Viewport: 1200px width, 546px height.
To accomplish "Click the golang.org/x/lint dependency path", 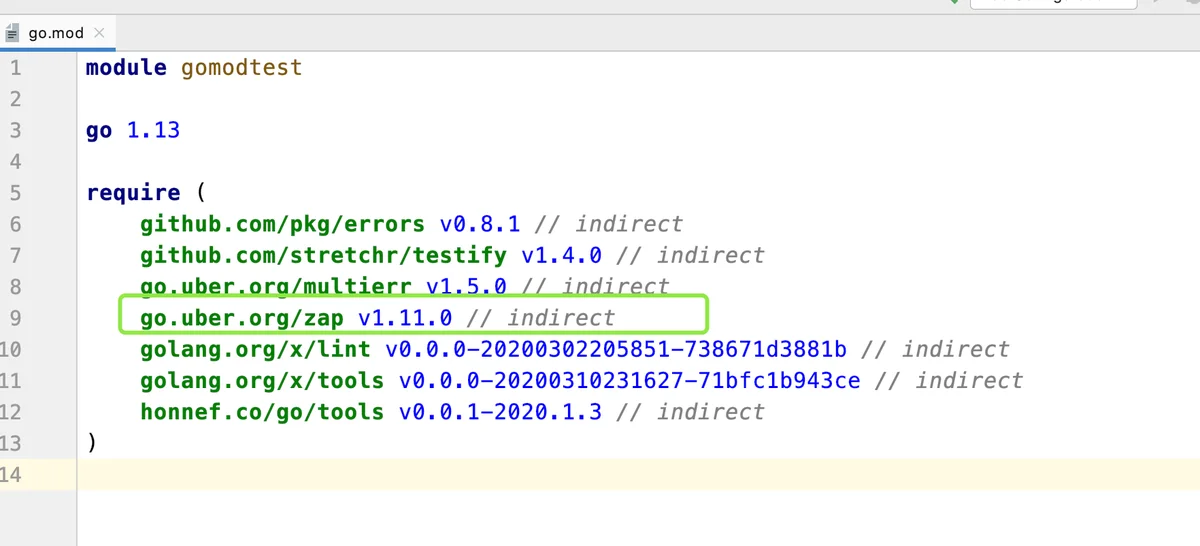I will (255, 350).
